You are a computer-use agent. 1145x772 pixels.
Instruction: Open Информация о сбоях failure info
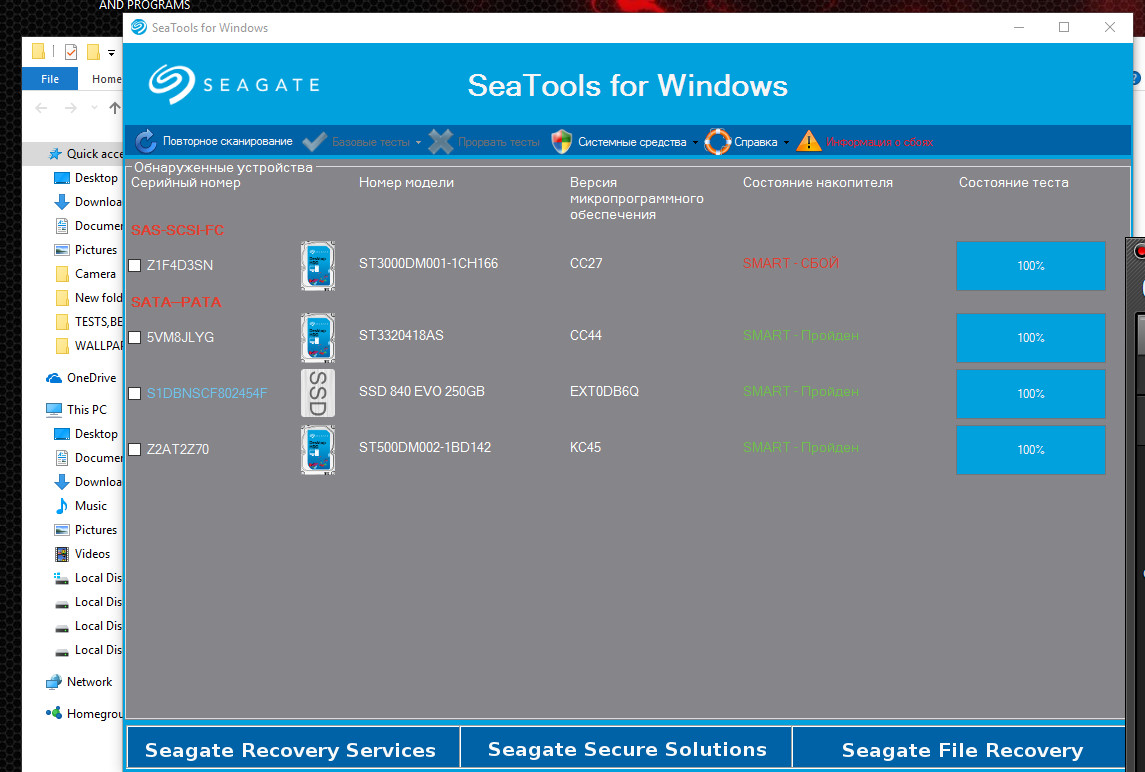(x=879, y=142)
